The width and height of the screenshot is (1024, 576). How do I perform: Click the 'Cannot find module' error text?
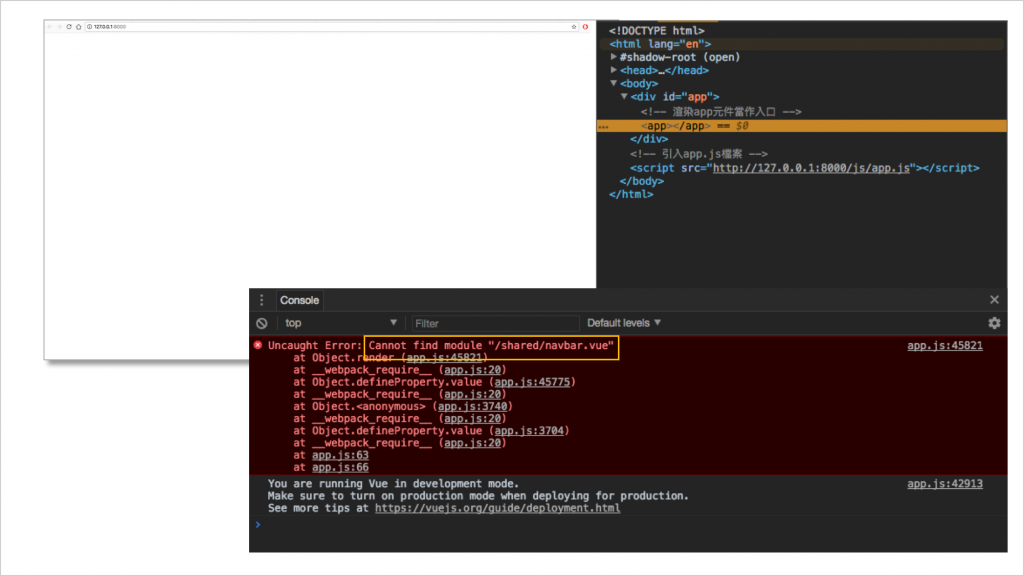[x=491, y=345]
